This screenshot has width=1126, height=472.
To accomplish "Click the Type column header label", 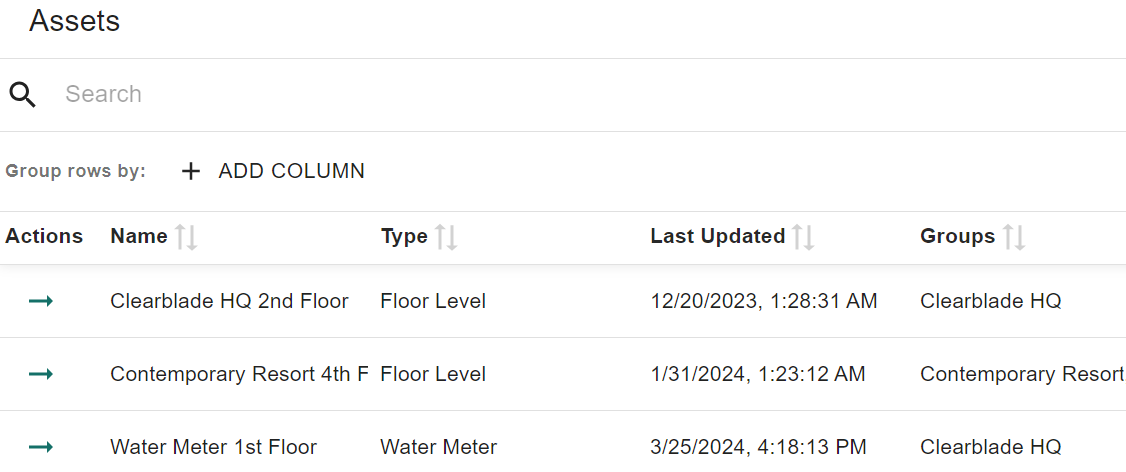I will click(x=404, y=237).
